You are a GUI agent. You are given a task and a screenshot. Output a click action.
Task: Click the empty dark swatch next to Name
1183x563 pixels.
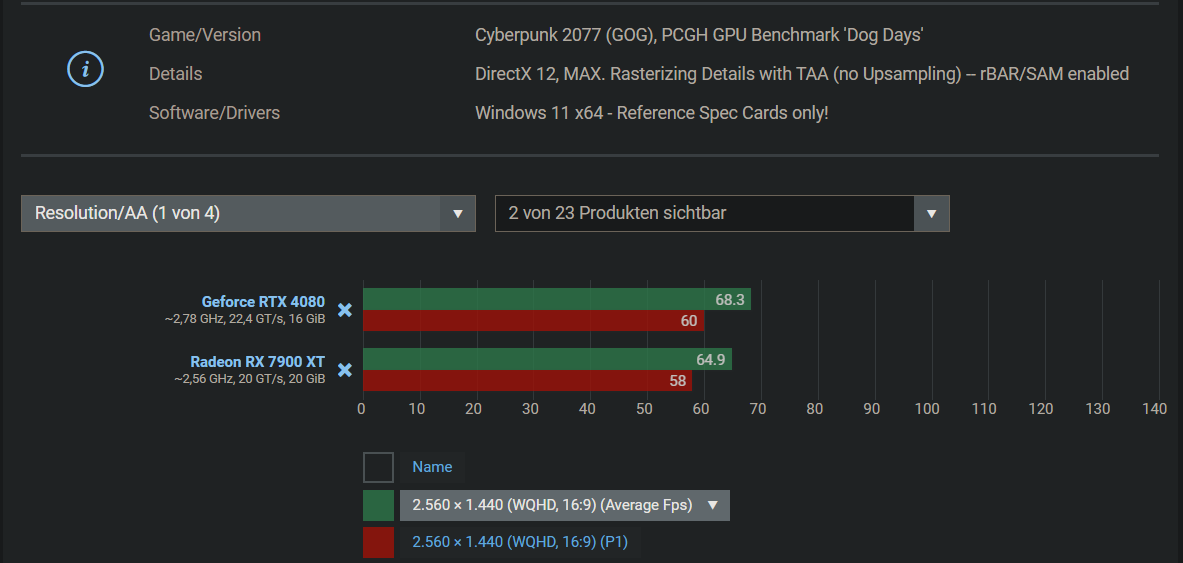click(378, 467)
